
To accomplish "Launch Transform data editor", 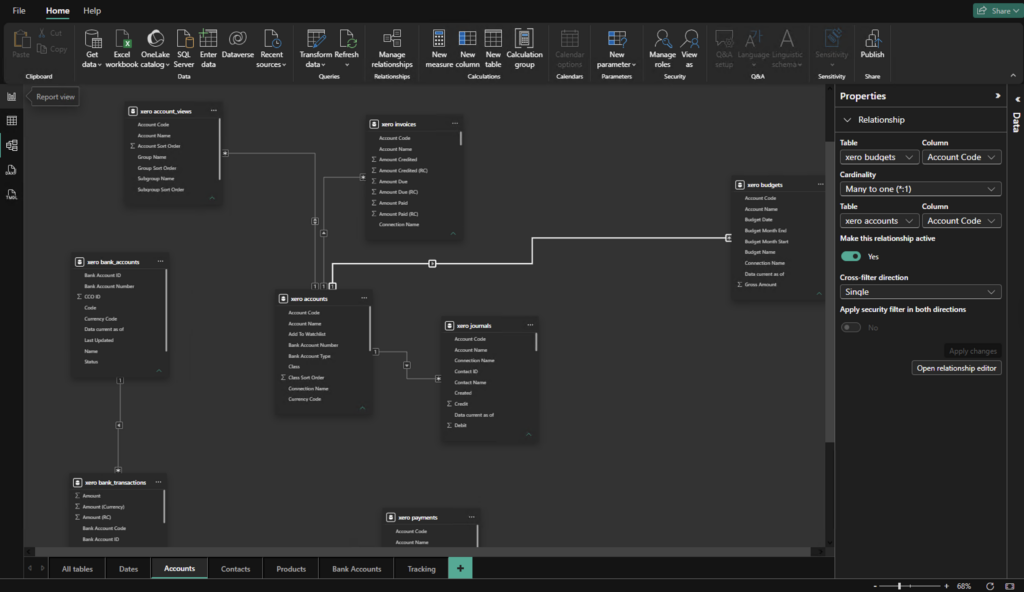I will click(315, 49).
